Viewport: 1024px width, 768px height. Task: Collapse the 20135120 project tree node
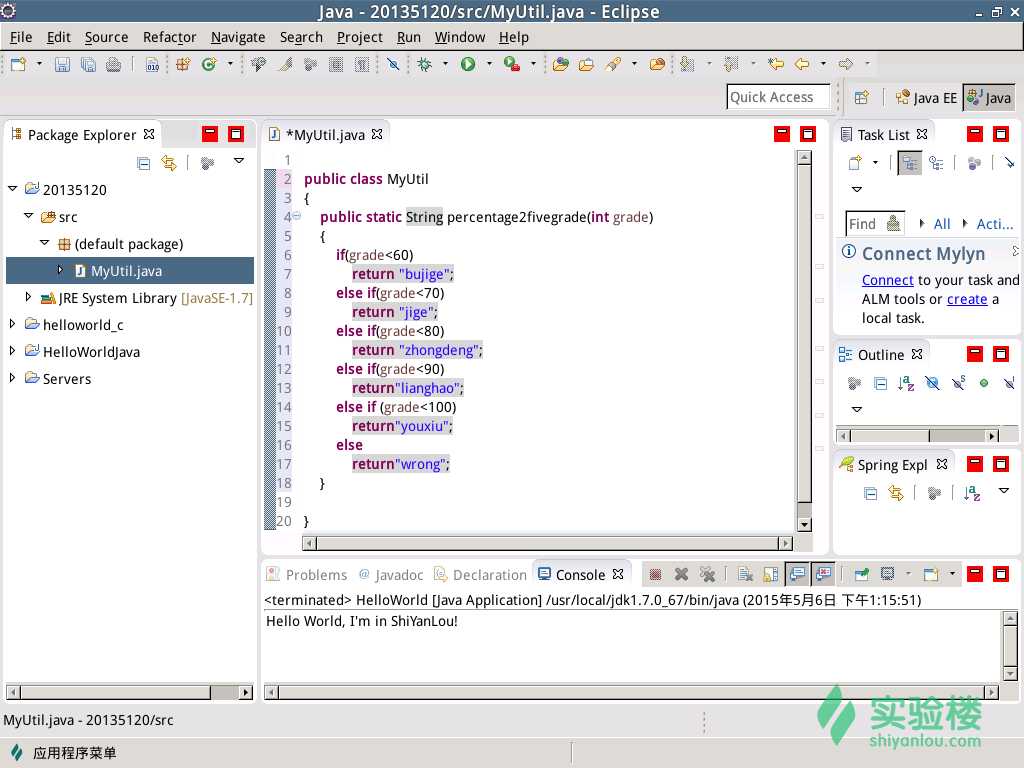12,189
